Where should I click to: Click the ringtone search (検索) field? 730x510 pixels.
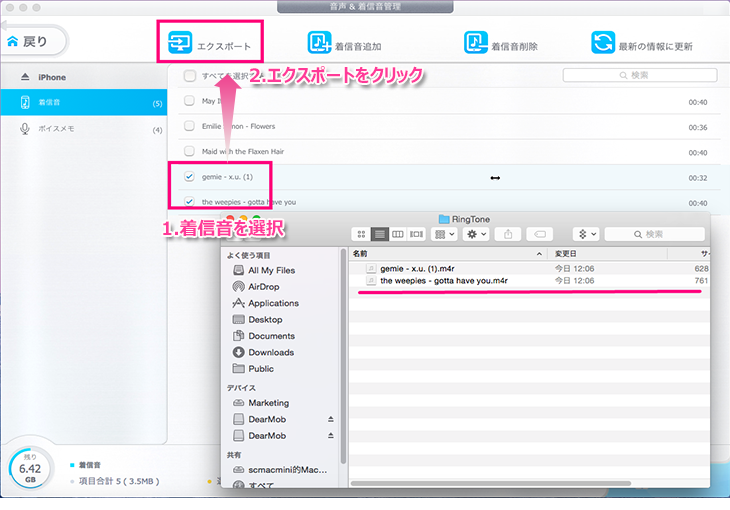pos(640,75)
